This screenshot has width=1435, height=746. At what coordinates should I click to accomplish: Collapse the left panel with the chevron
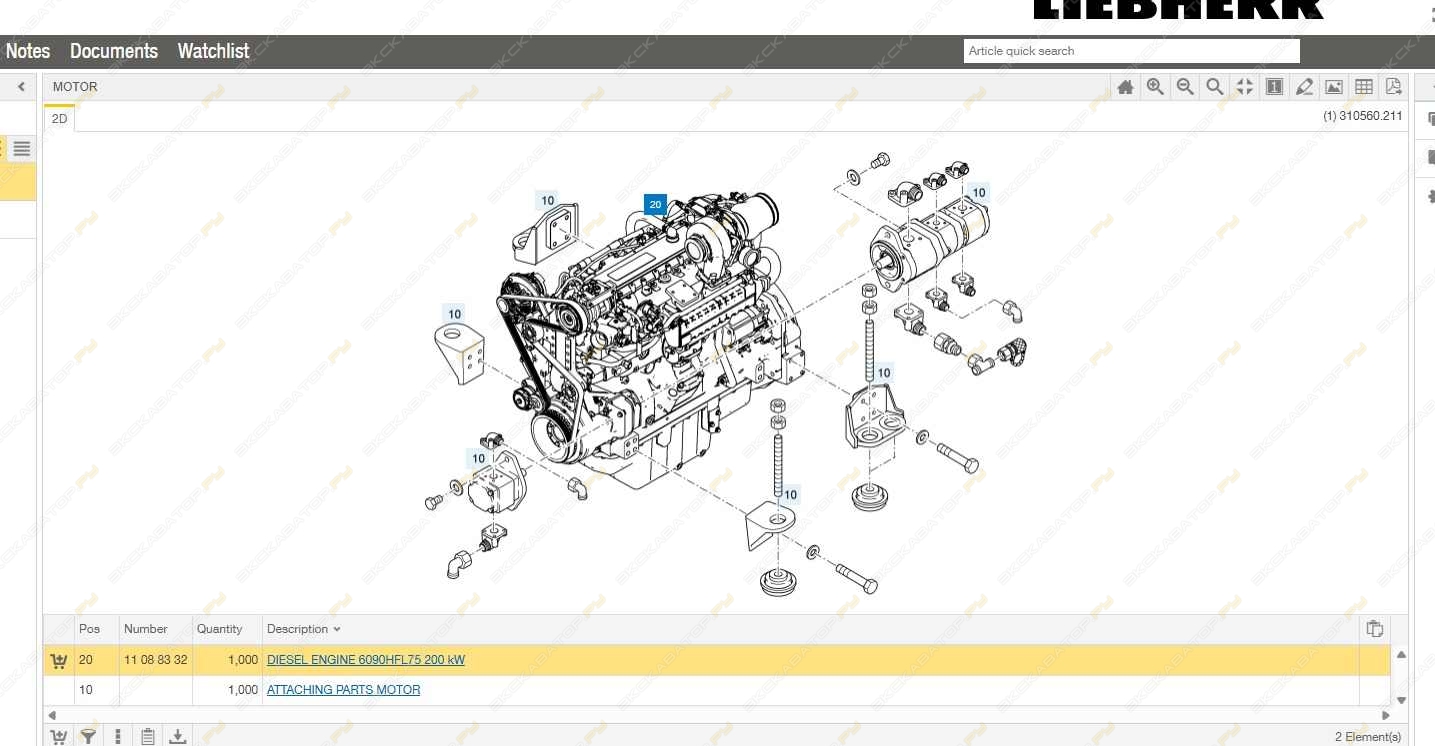[x=21, y=87]
